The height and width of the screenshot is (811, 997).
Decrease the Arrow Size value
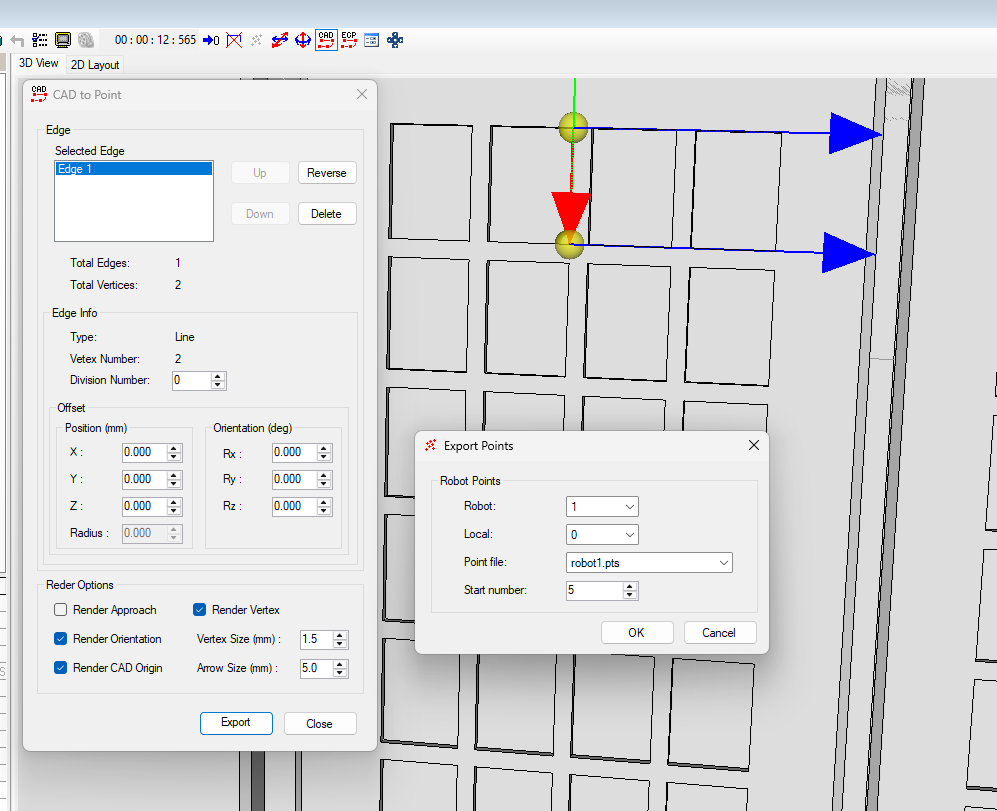coord(340,672)
